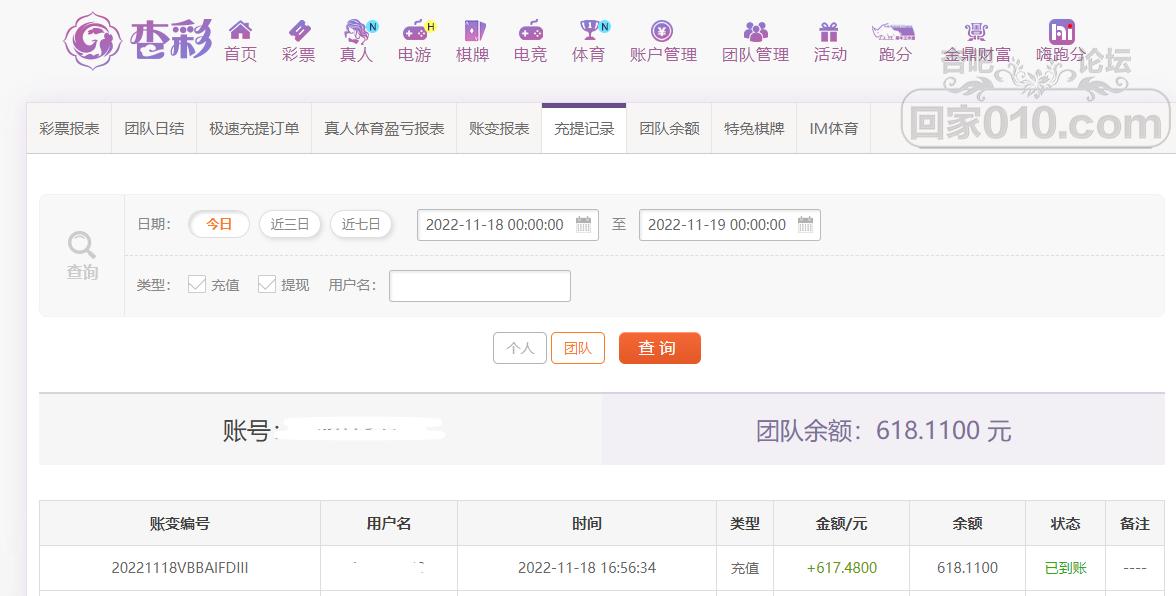Open the start date calendar picker
Image resolution: width=1176 pixels, height=596 pixels.
[x=583, y=224]
